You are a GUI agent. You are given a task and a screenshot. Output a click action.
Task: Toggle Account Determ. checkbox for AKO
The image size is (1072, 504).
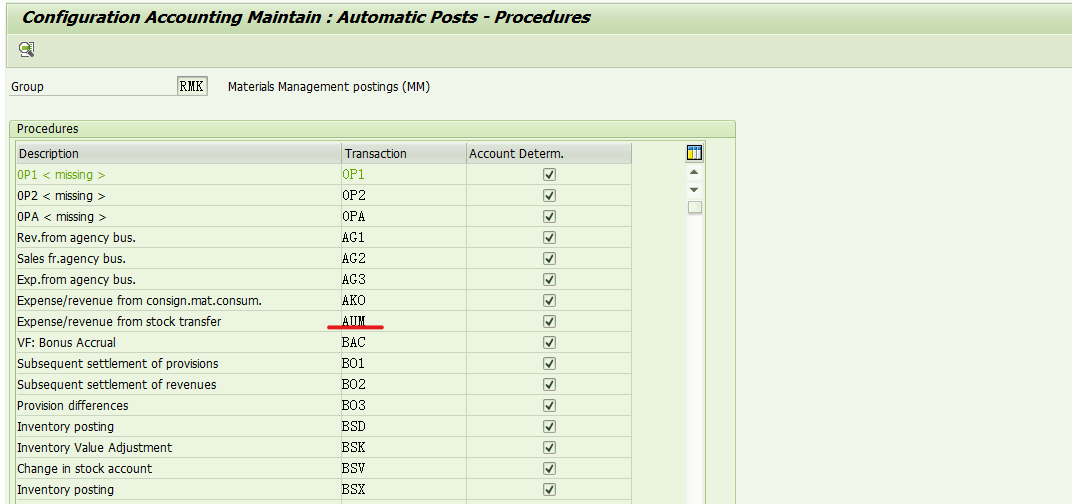click(549, 301)
